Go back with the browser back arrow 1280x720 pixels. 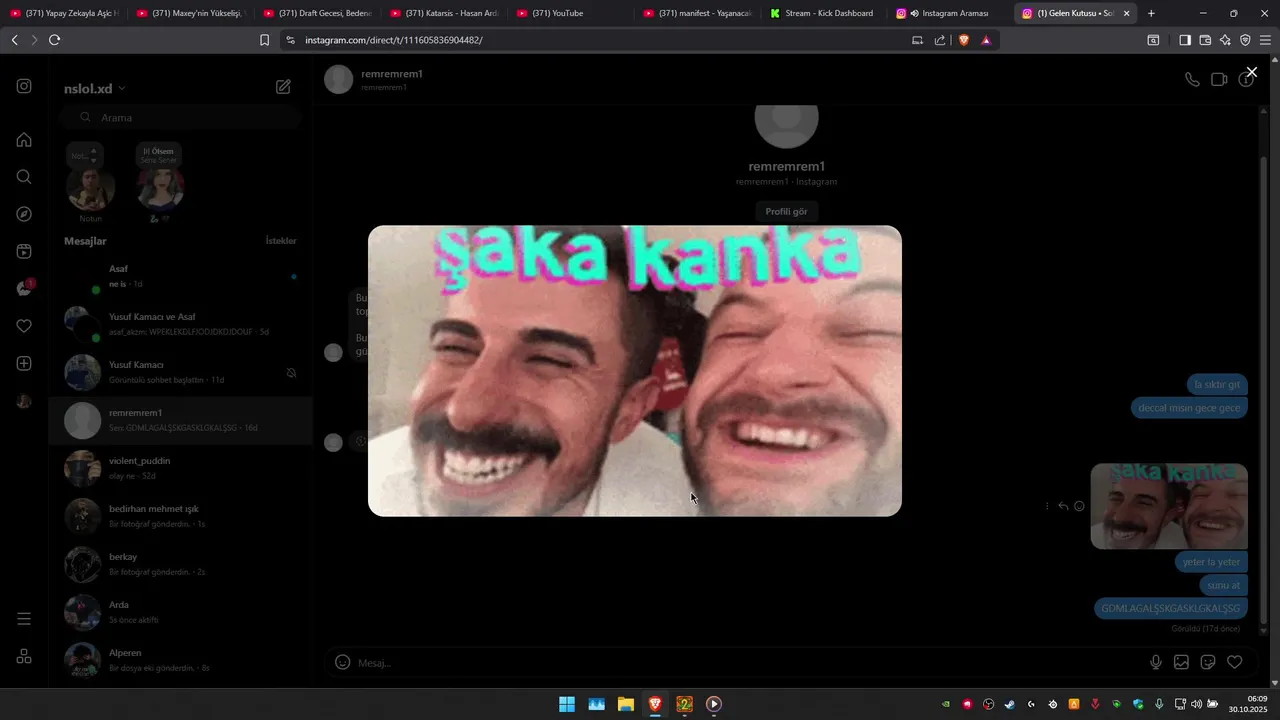click(x=14, y=40)
